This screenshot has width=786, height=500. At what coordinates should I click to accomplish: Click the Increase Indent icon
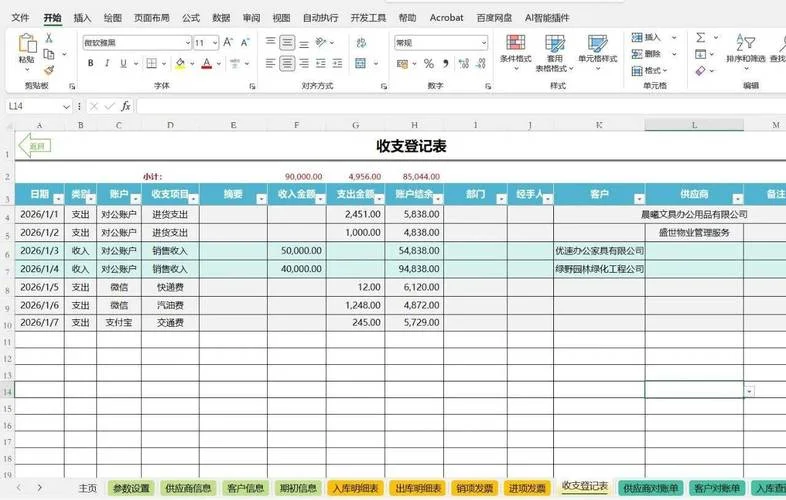[x=337, y=64]
